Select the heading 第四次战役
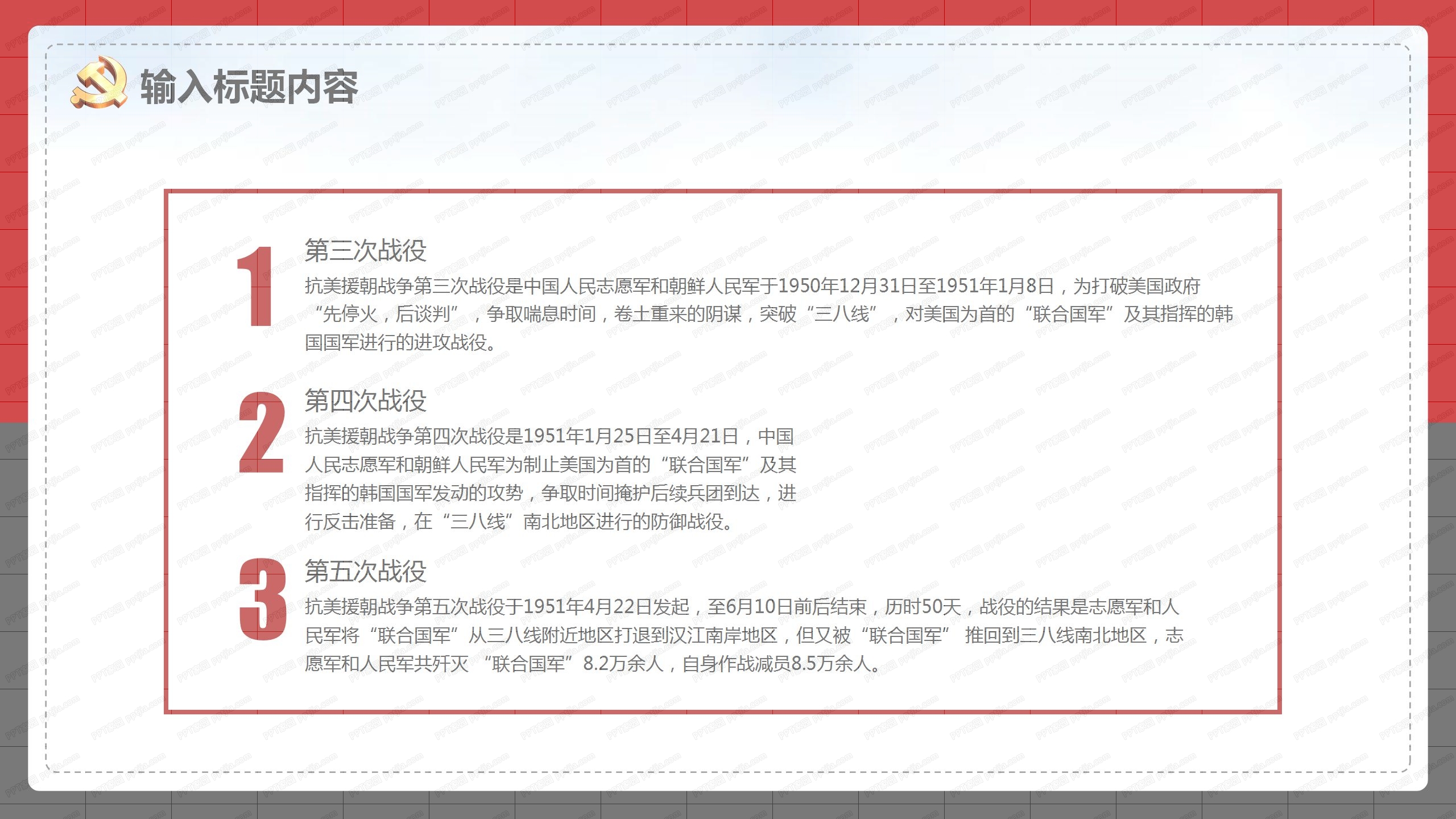 pyautogui.click(x=365, y=400)
